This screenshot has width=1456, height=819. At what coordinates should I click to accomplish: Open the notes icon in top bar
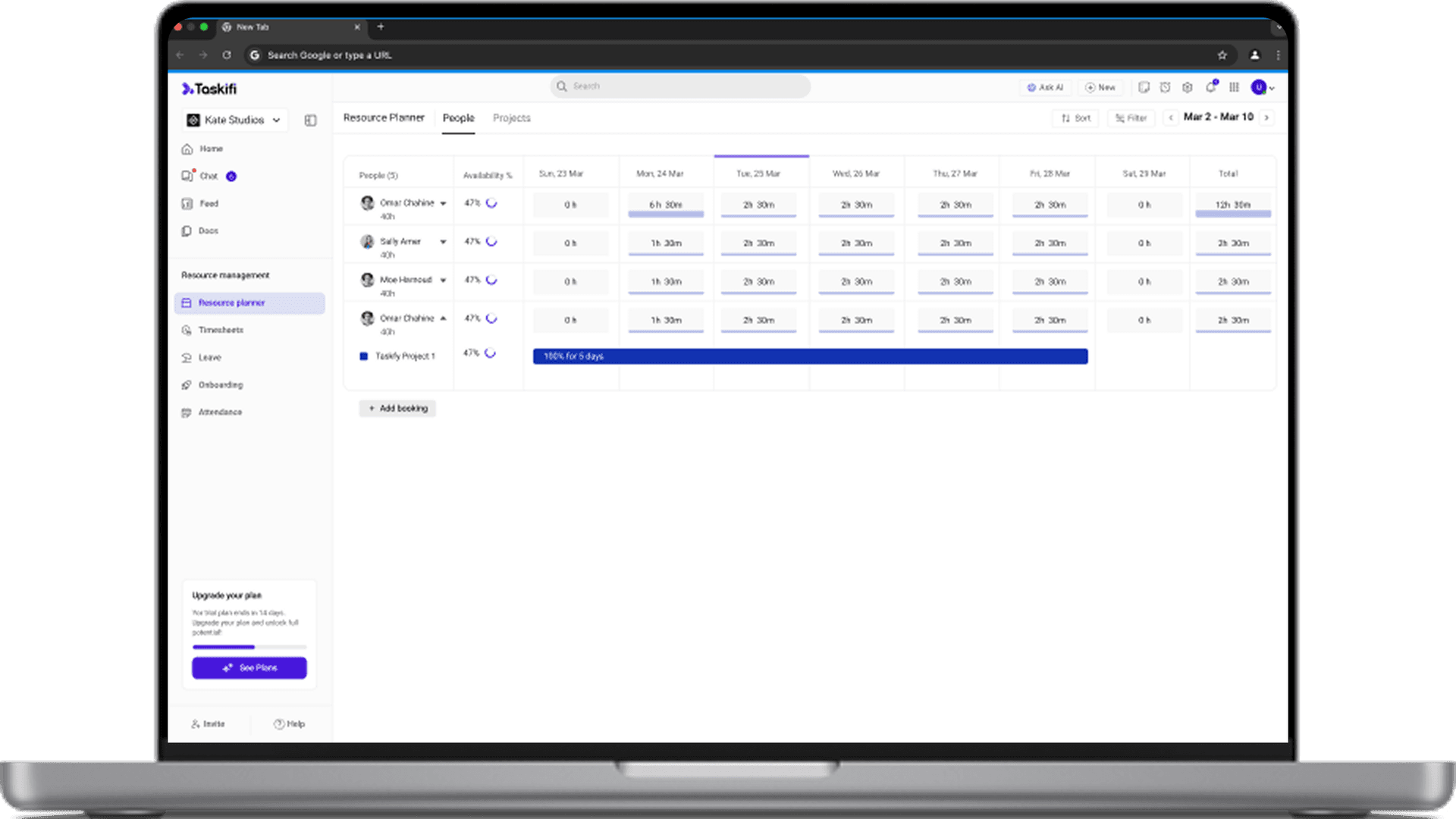click(x=1144, y=87)
